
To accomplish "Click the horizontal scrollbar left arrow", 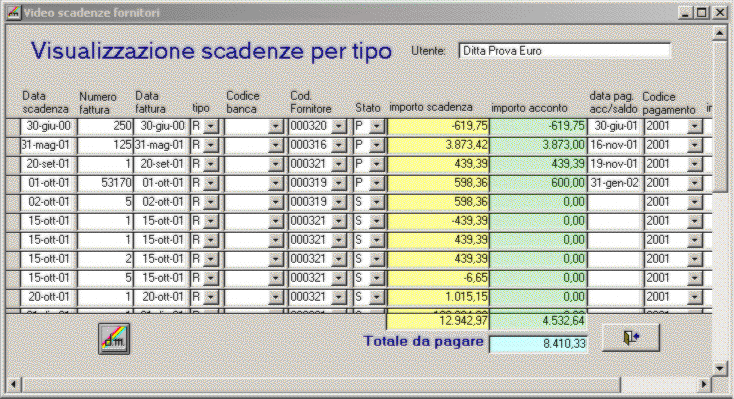I will (14, 384).
